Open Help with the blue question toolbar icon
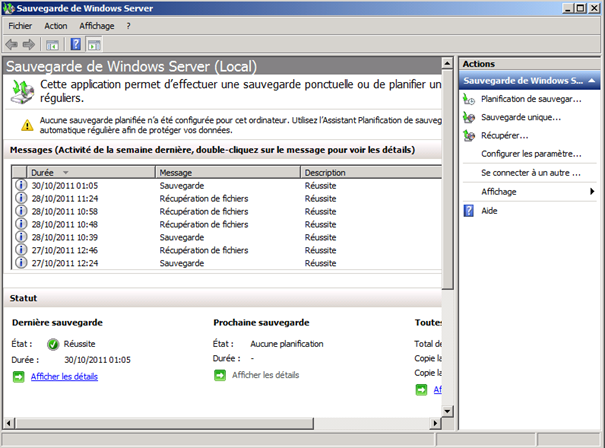The width and height of the screenshot is (605, 448). click(x=76, y=44)
